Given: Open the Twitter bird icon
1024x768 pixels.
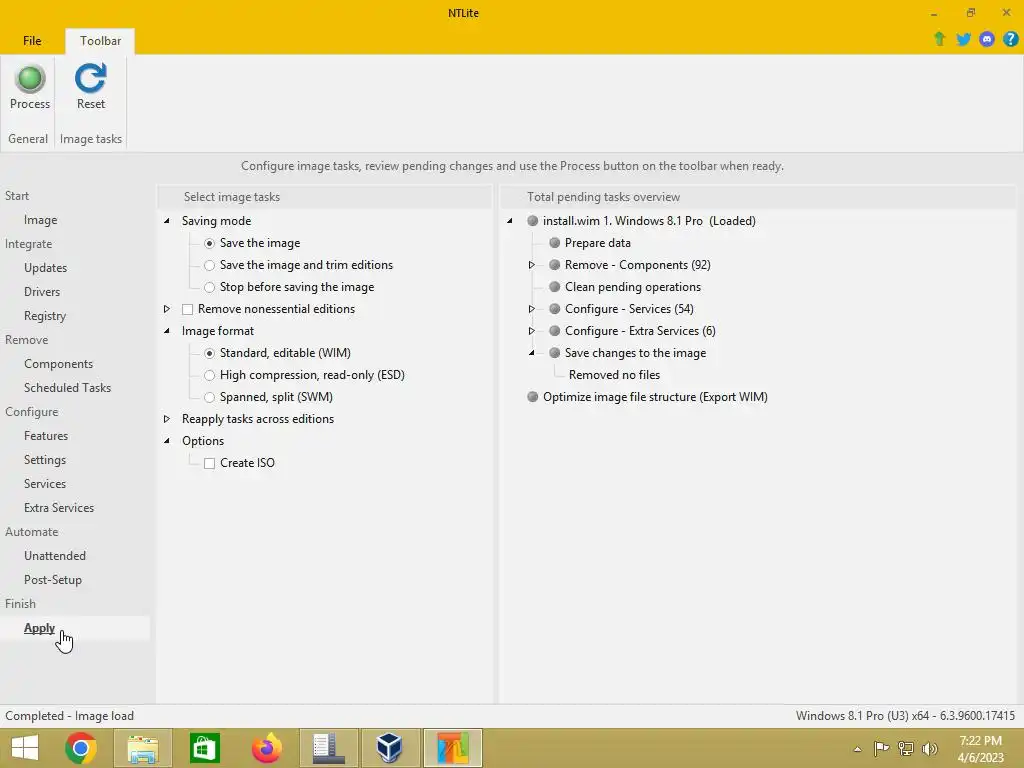Looking at the screenshot, I should pyautogui.click(x=963, y=39).
